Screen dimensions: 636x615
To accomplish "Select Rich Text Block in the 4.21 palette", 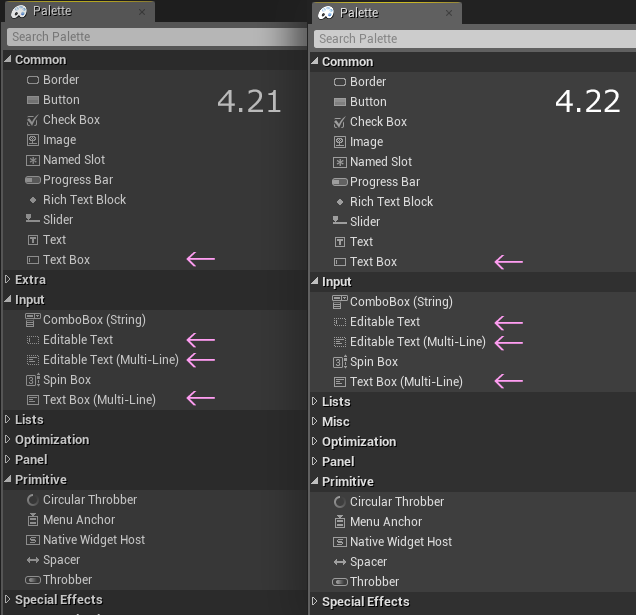I will click(84, 200).
